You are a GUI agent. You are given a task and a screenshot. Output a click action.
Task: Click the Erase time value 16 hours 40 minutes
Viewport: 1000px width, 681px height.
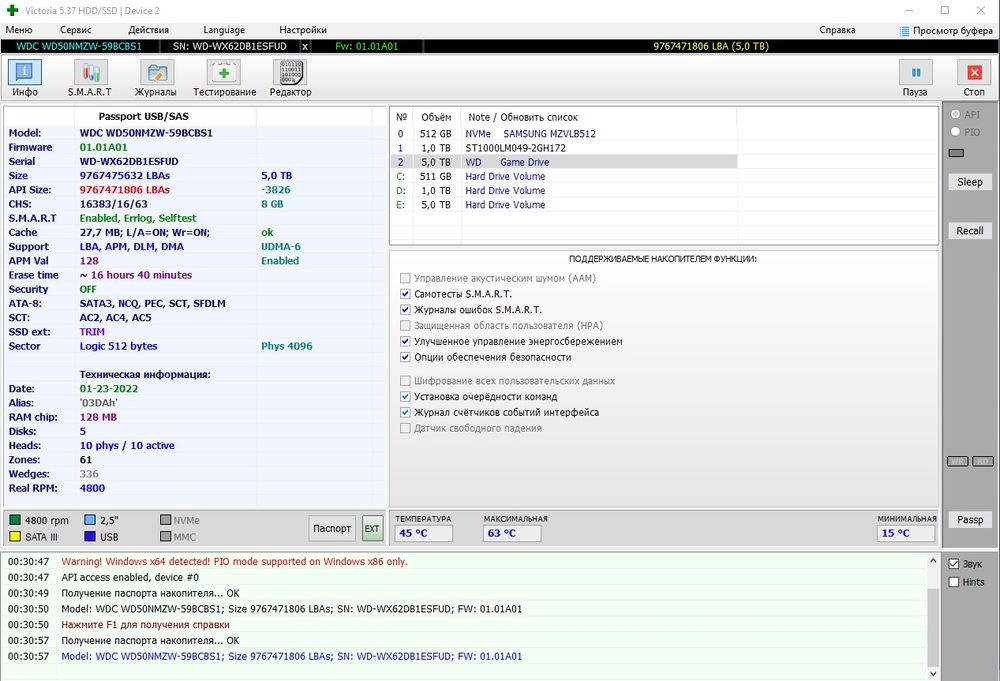(136, 275)
